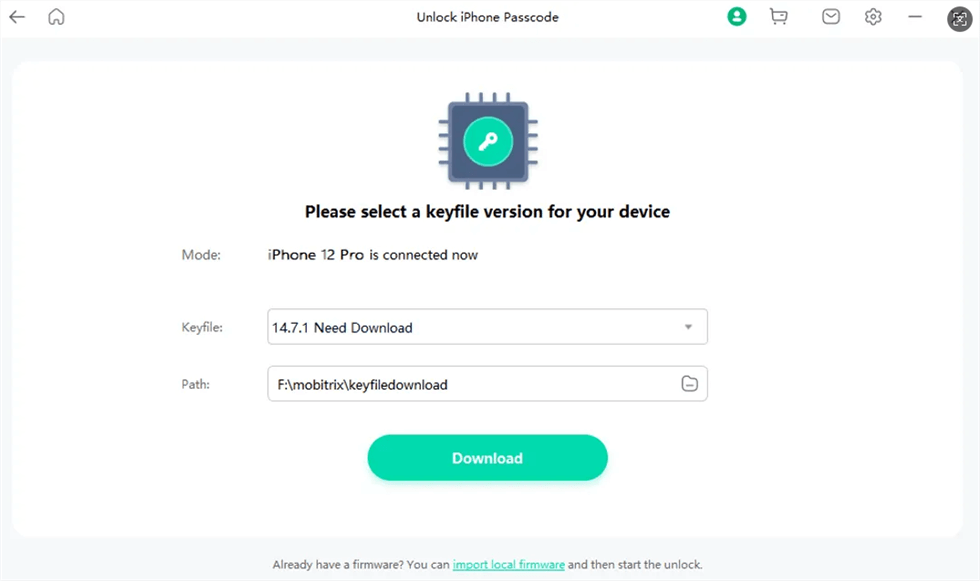Click the green Download button
This screenshot has height=581, width=980.
pos(487,458)
